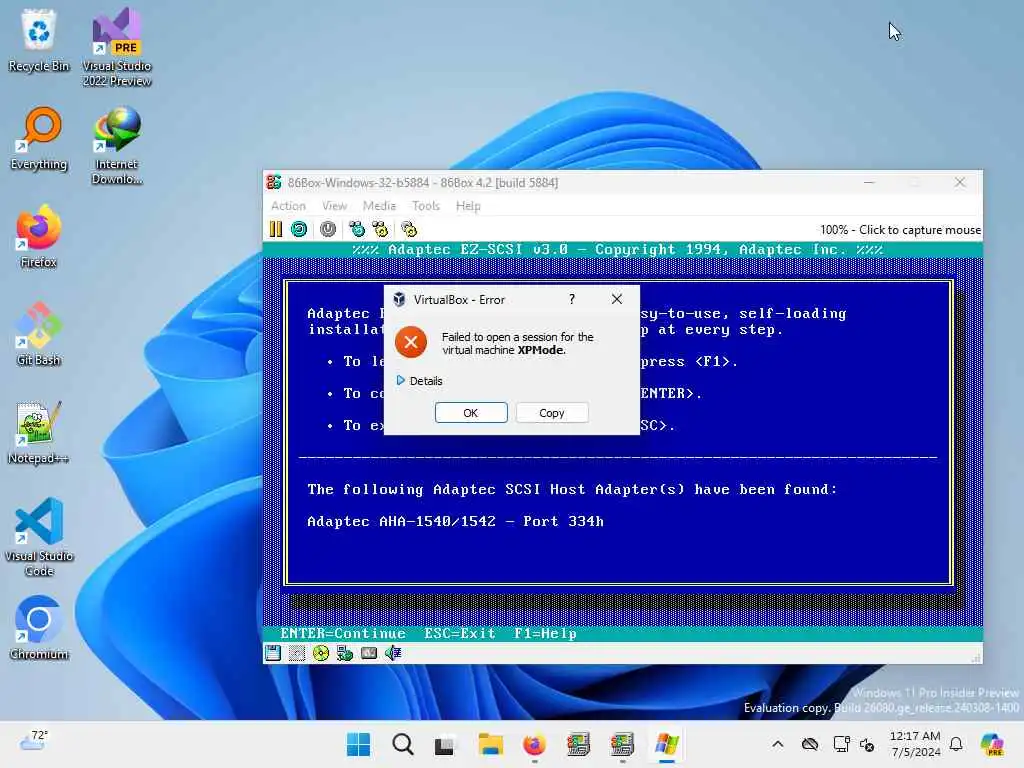Screen dimensions: 1024x768
Task: Click the gray device icon beside the speaker
Action: click(x=369, y=653)
